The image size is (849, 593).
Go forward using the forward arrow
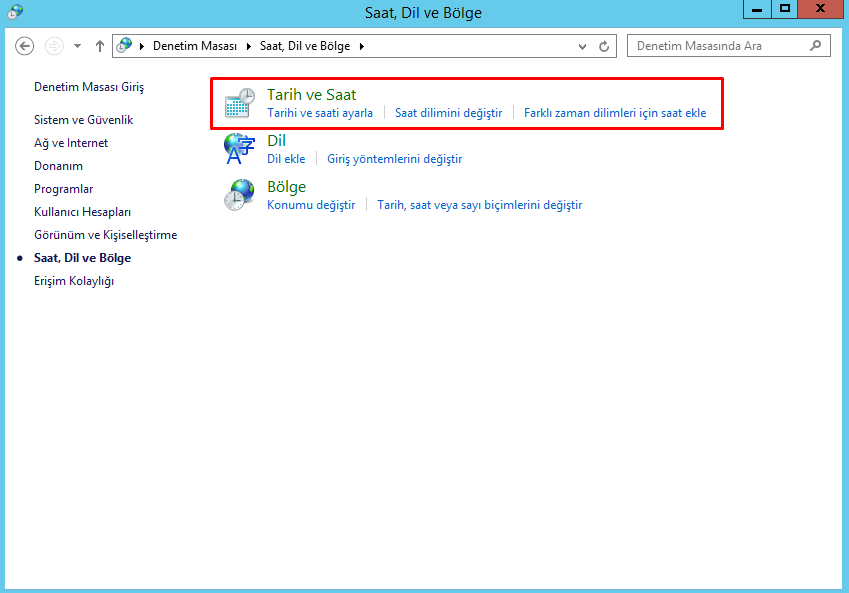pos(54,46)
